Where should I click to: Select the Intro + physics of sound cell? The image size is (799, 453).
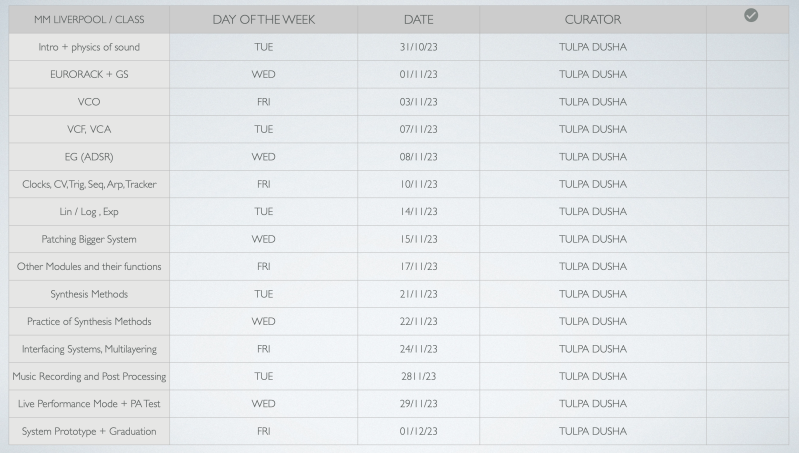pyautogui.click(x=89, y=47)
